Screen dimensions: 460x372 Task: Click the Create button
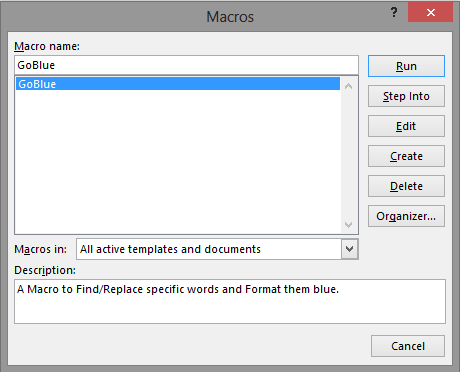[406, 156]
